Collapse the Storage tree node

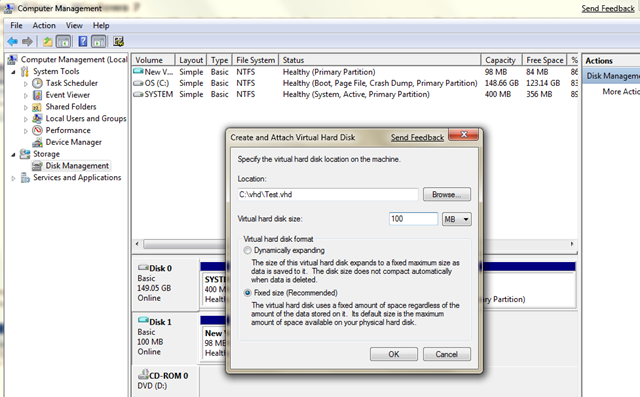13,155
